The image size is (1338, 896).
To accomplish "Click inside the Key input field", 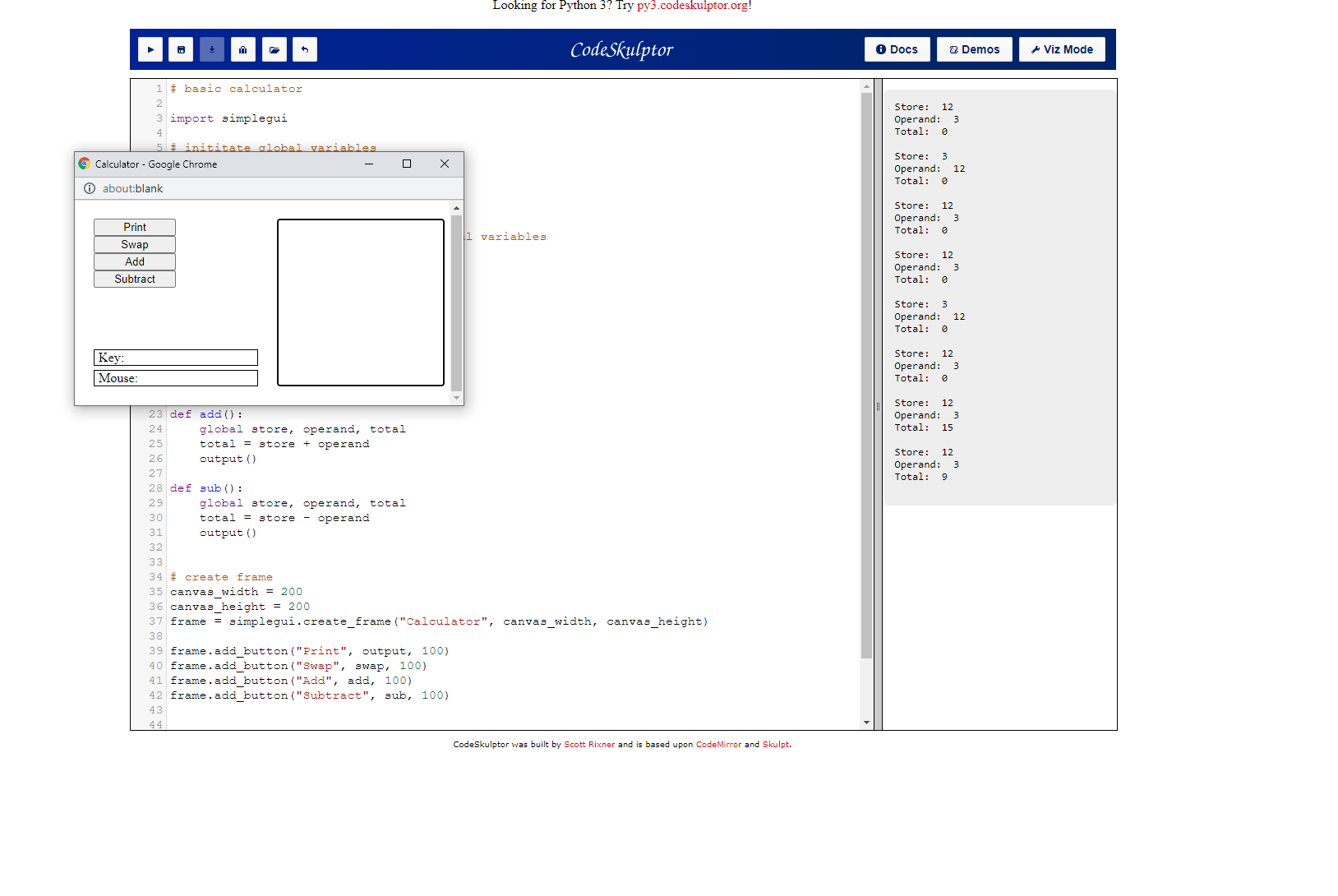I will [175, 358].
